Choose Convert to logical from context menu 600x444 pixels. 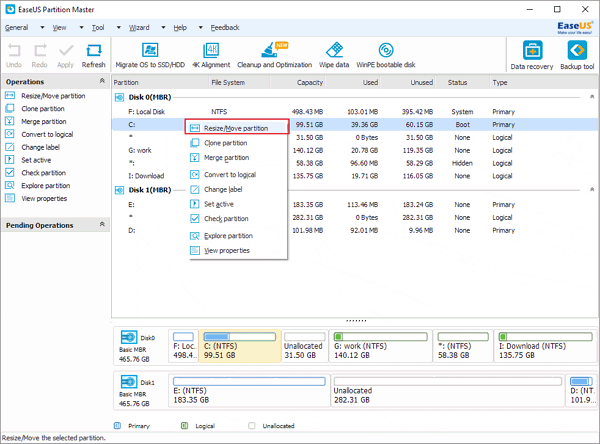point(238,175)
